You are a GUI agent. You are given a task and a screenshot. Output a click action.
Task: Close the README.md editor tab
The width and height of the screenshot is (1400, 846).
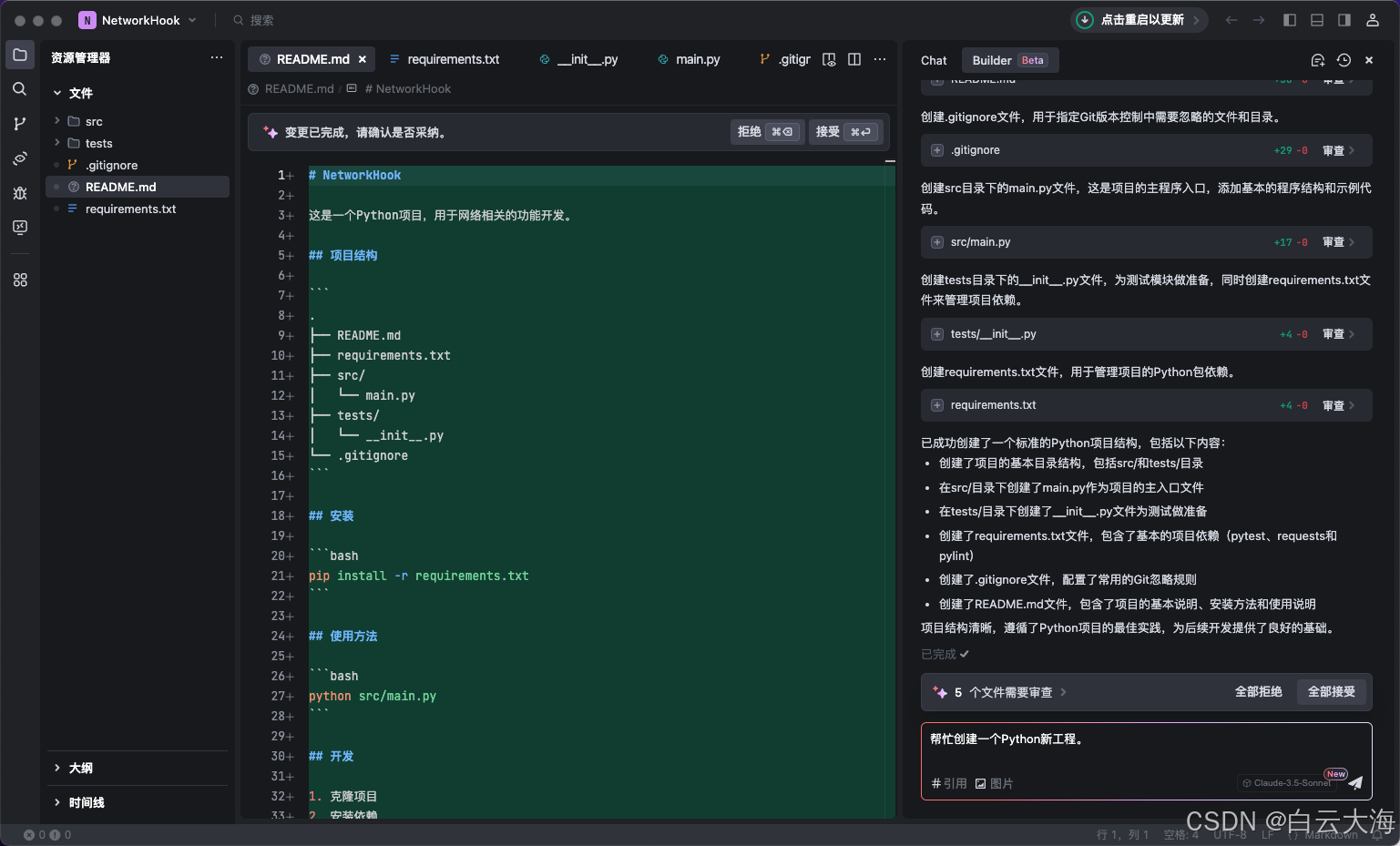click(x=363, y=59)
